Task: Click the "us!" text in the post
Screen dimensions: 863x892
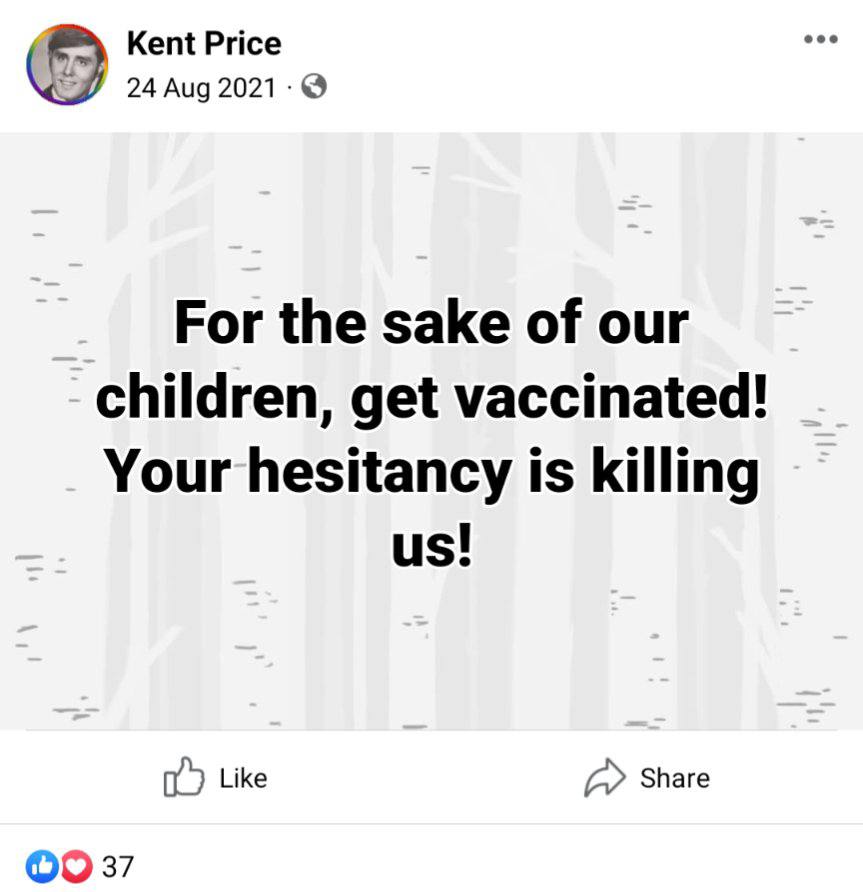Action: pyautogui.click(x=430, y=547)
